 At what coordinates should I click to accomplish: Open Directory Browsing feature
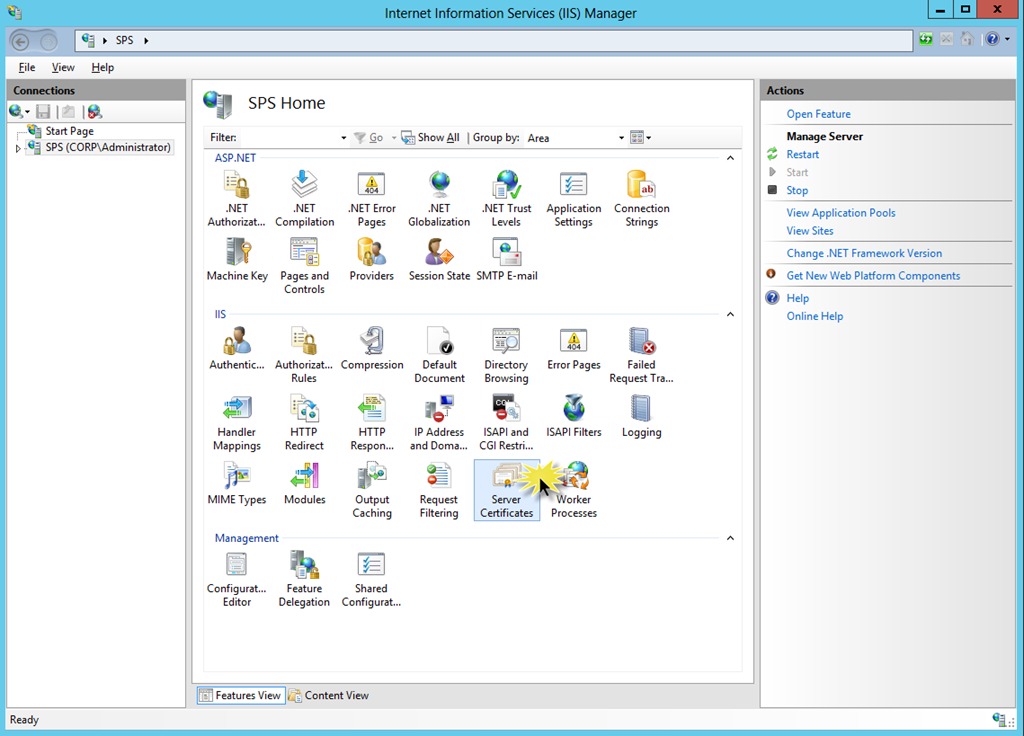[x=506, y=355]
